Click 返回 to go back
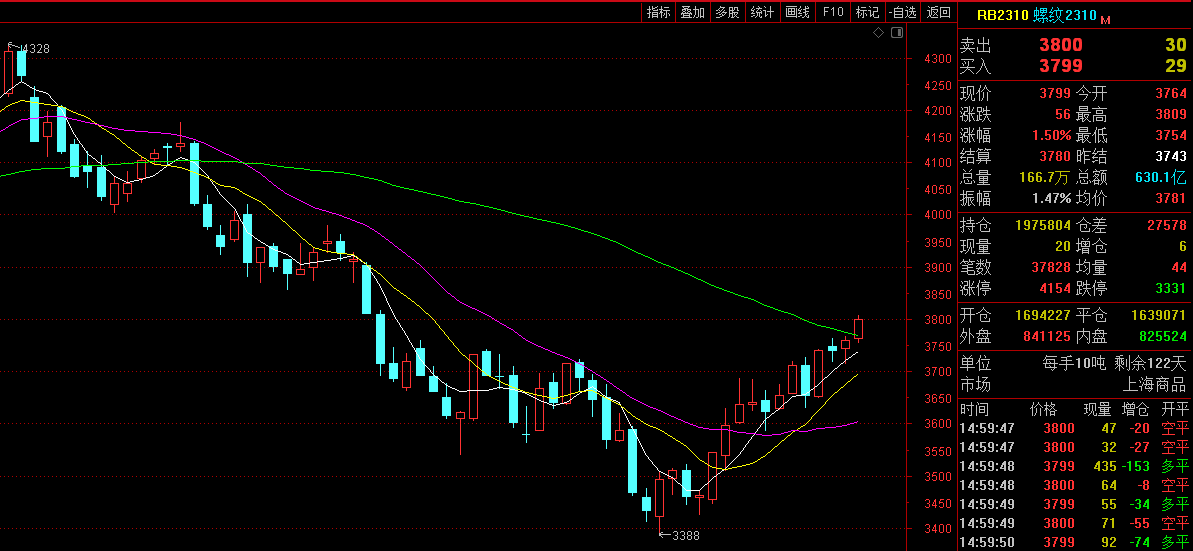 (x=938, y=12)
